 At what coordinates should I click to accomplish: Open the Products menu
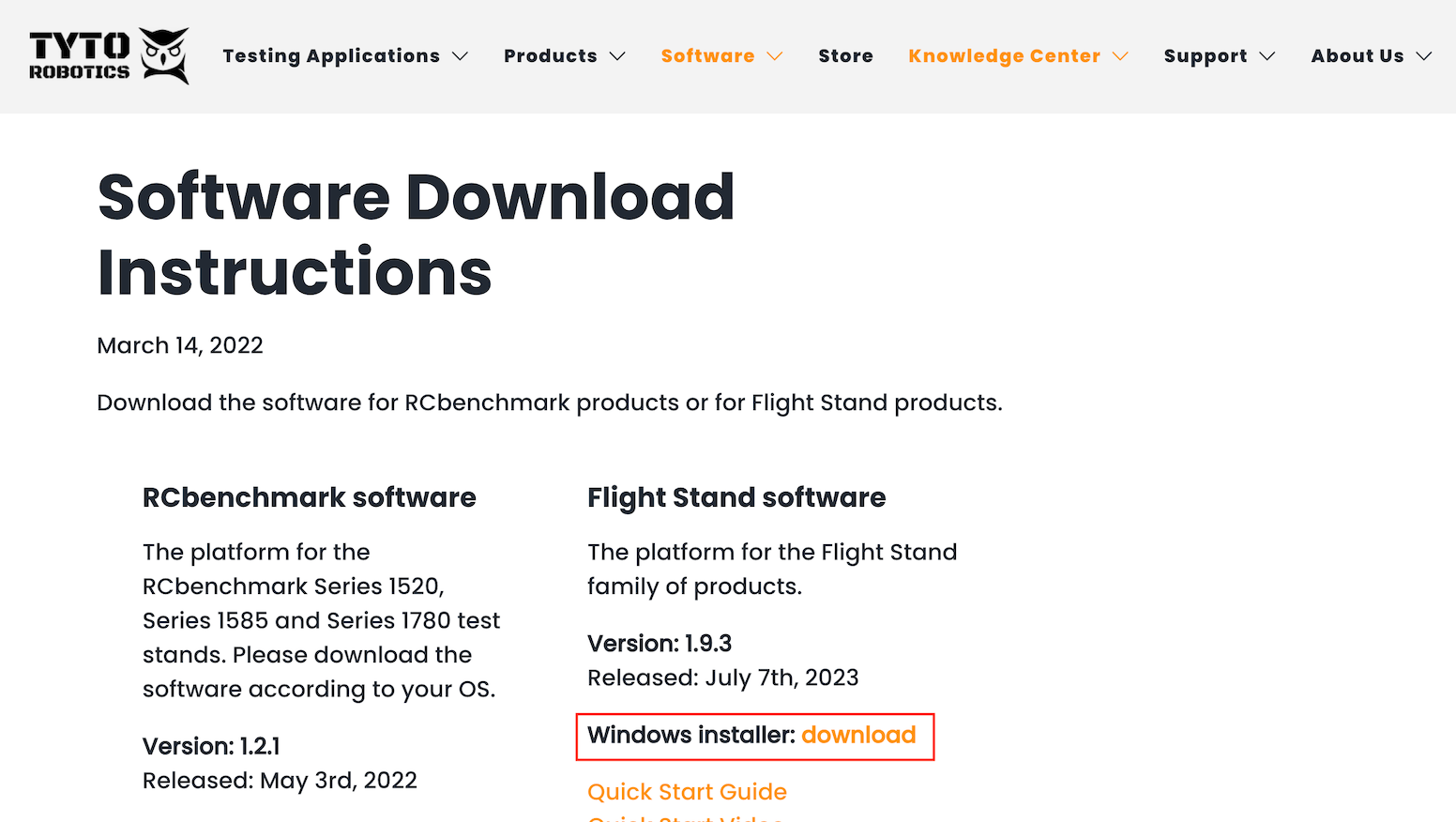coord(551,55)
